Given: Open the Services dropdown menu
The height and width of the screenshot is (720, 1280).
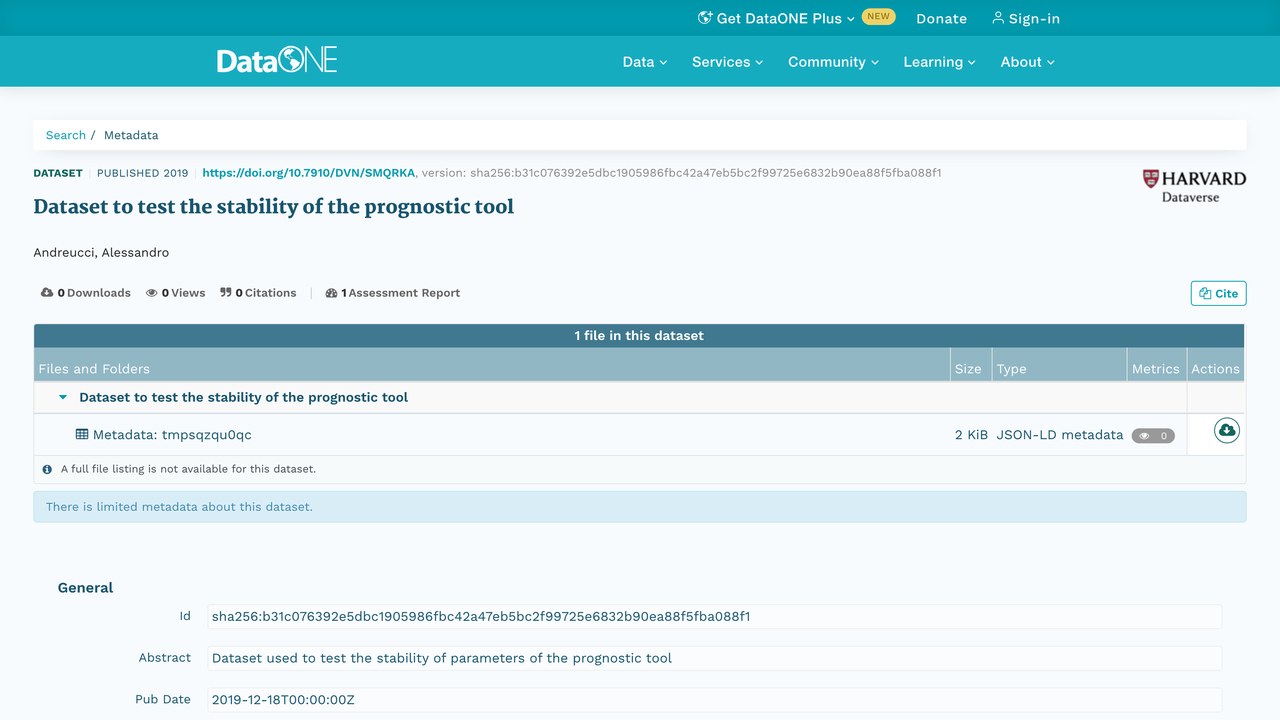Looking at the screenshot, I should [727, 62].
